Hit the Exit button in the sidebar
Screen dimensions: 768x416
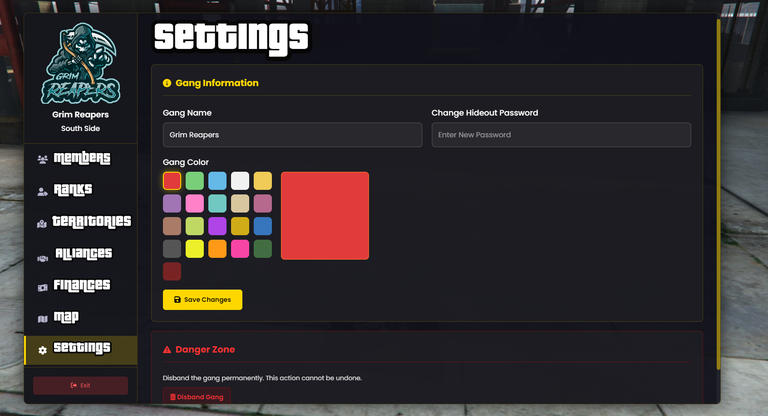[x=80, y=385]
